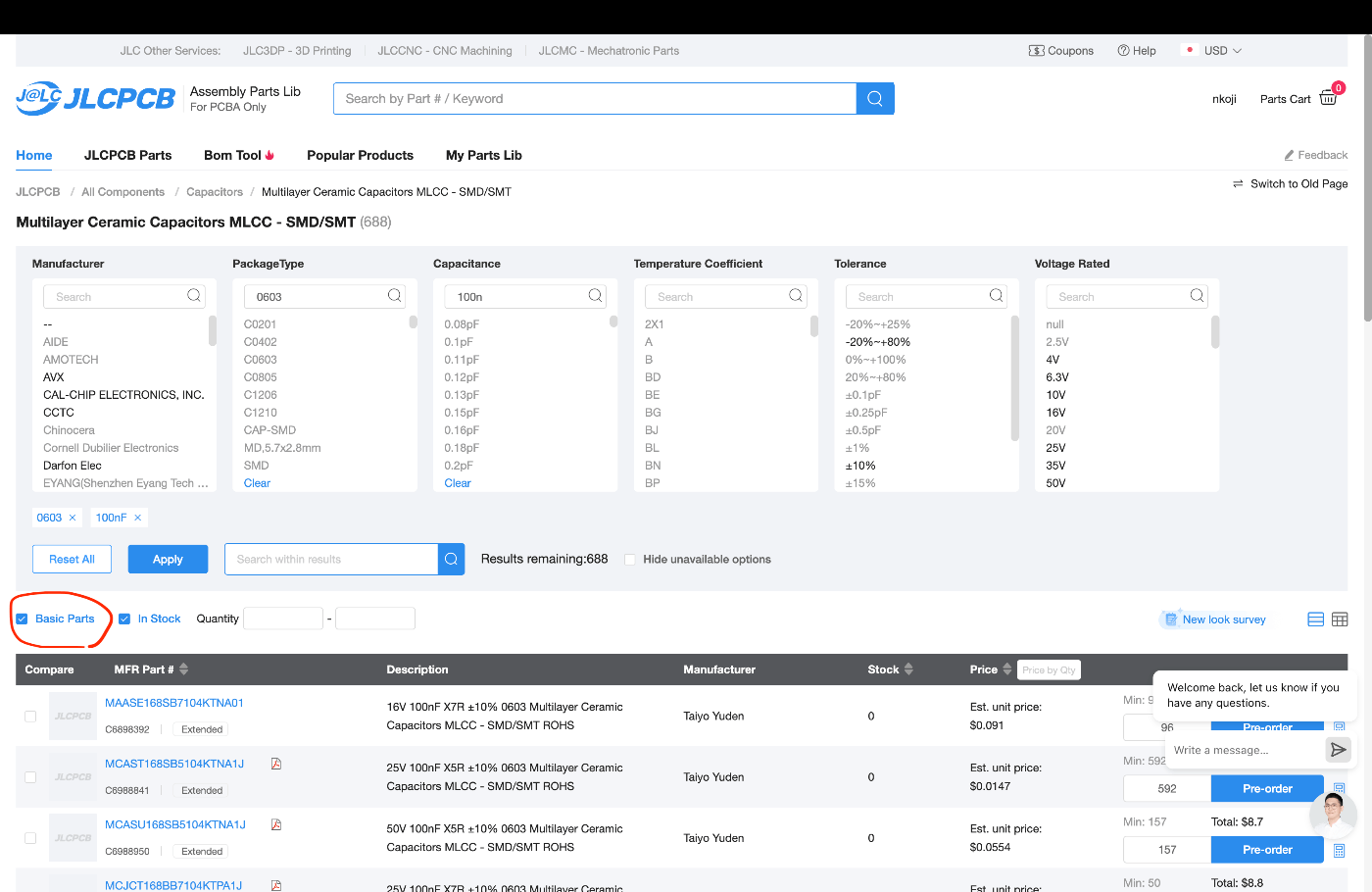
Task: Open datasheet PDF for MCASU168SB5104KTNA1J
Action: 276,824
